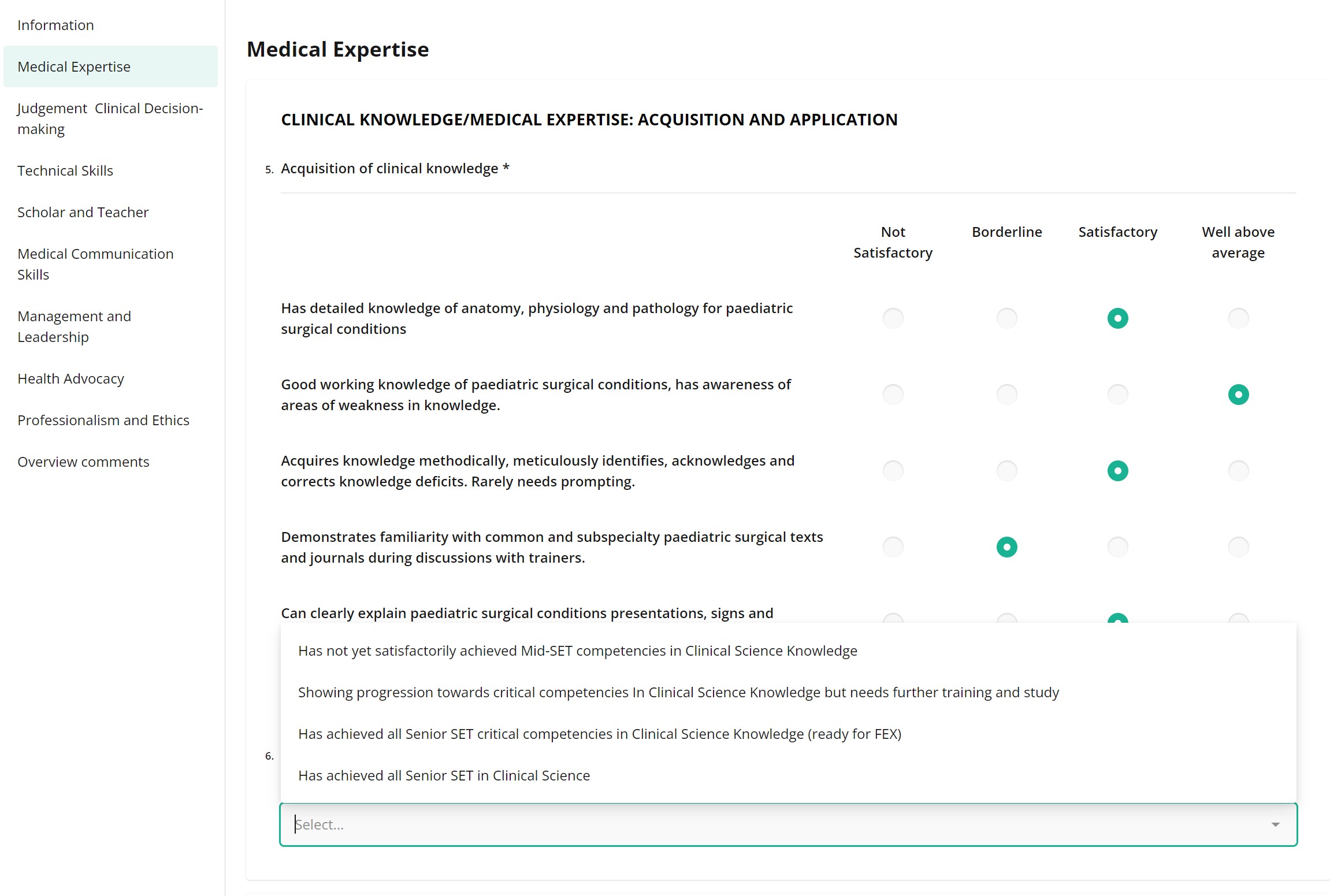Screen dimensions: 1330x896
Task: Select Not Satisfactory for detailed anatomy knowledge
Action: [893, 318]
